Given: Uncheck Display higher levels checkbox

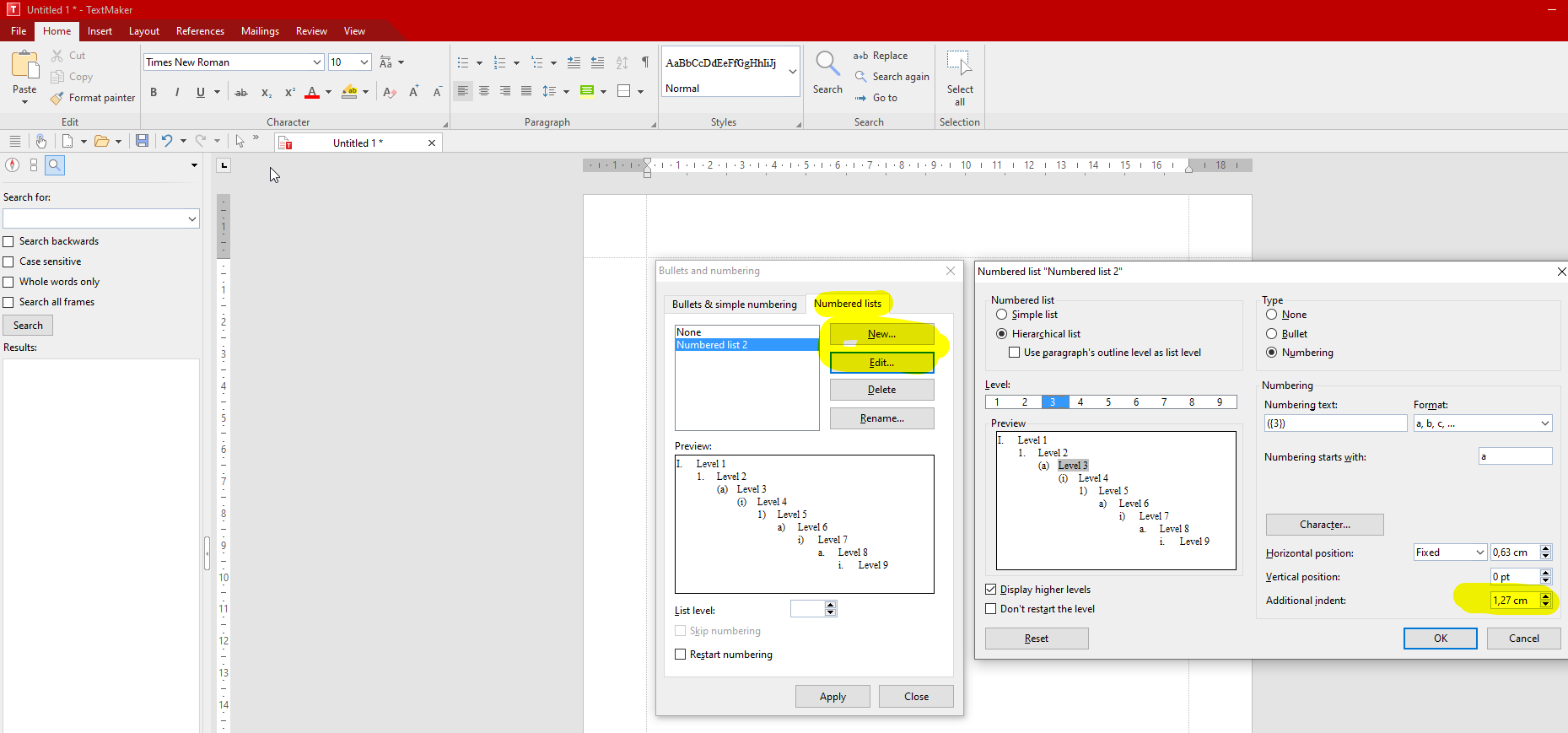Looking at the screenshot, I should pos(991,590).
